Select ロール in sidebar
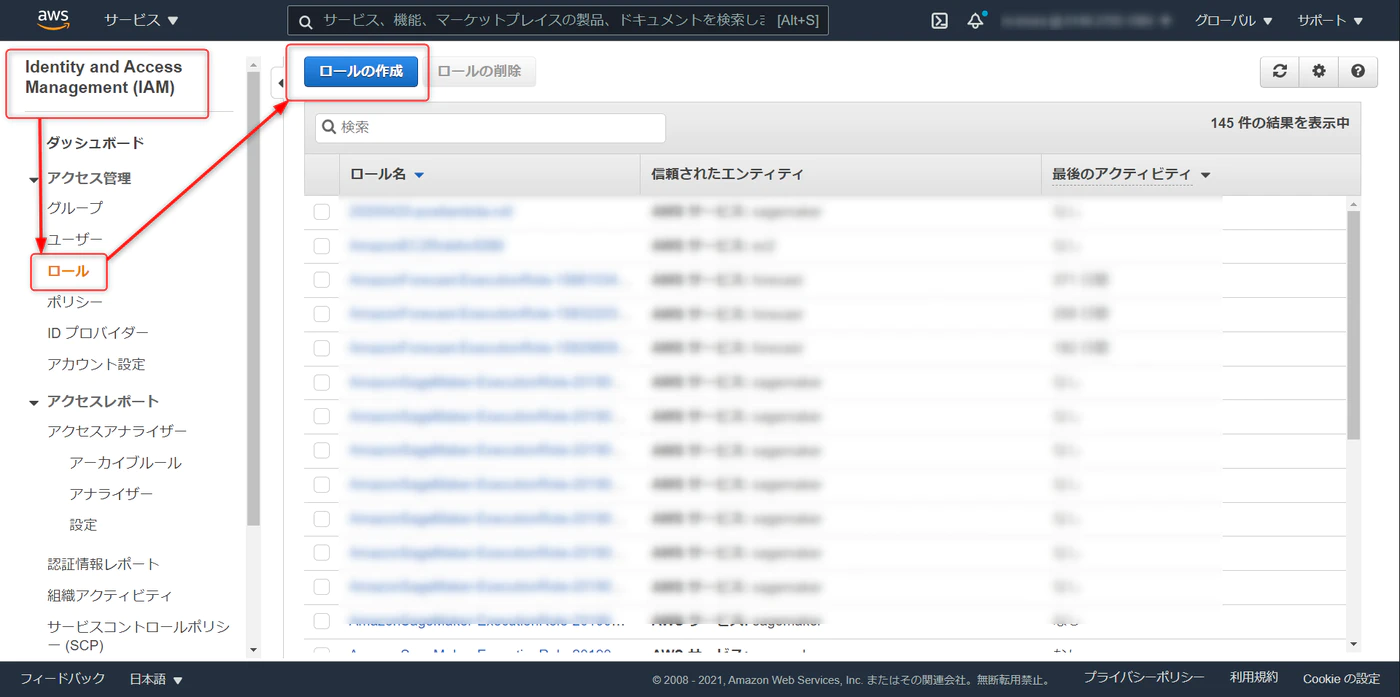The height and width of the screenshot is (697, 1400). 68,271
